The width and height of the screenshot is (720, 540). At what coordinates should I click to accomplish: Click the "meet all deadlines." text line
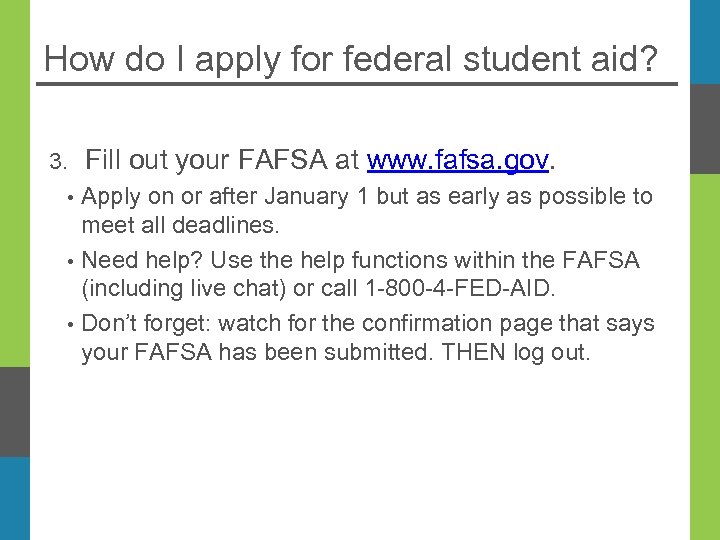[182, 225]
